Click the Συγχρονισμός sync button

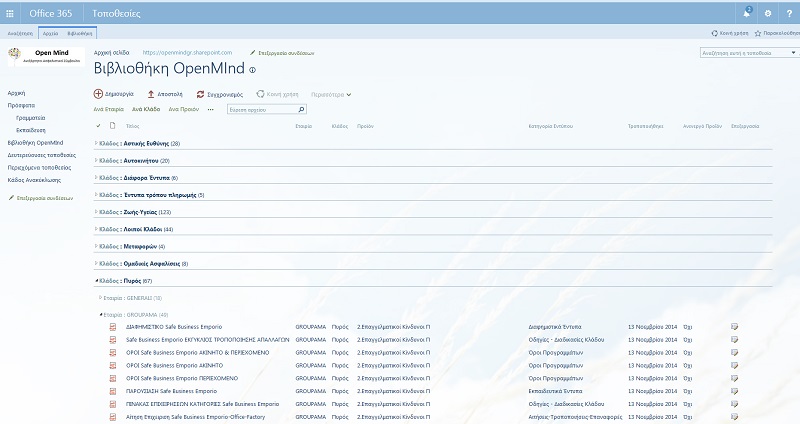tap(219, 94)
